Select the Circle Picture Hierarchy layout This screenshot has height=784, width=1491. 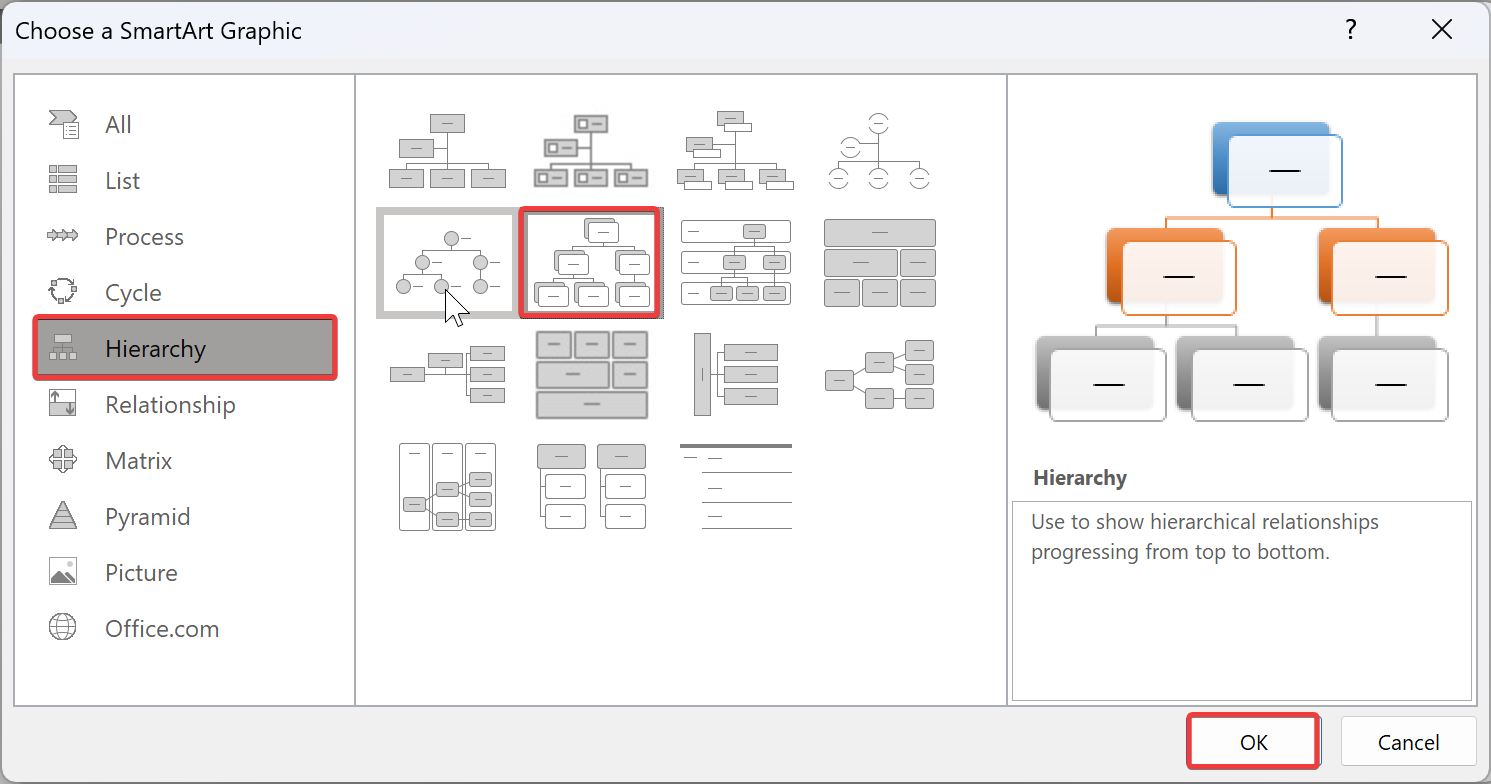point(447,263)
